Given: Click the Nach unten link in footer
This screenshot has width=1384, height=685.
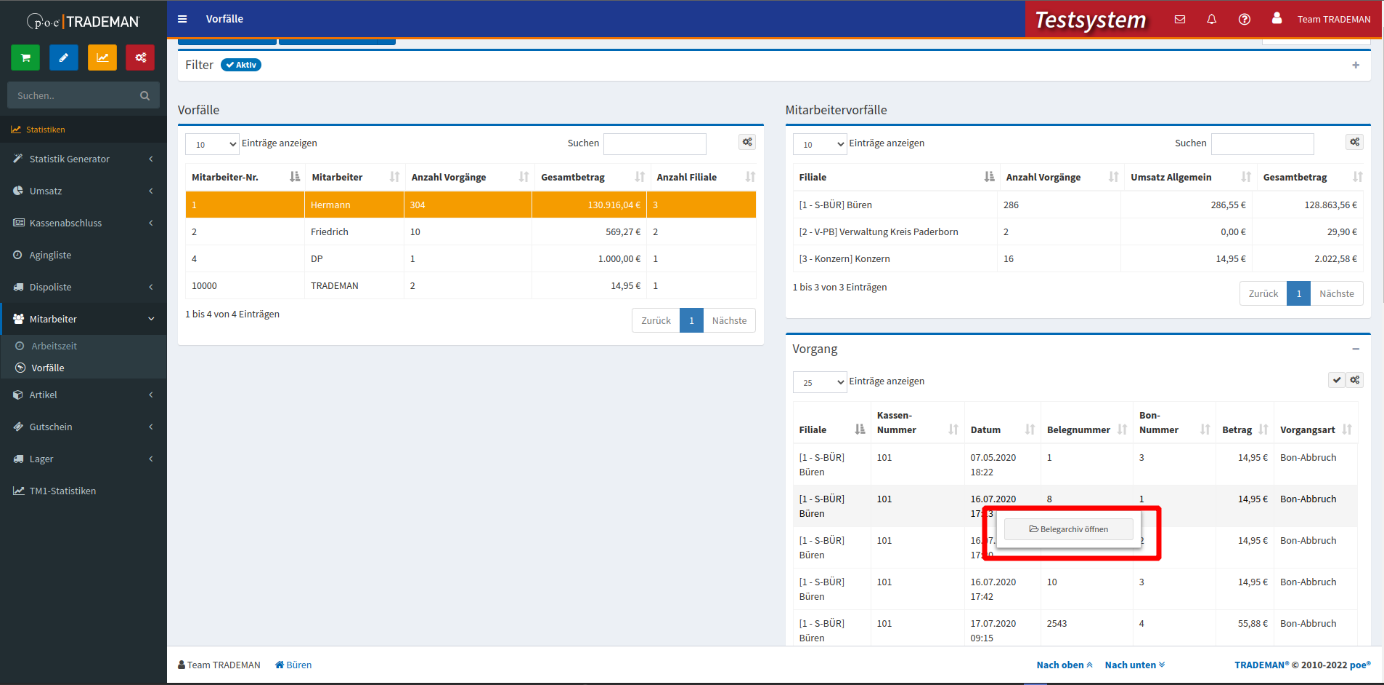Looking at the screenshot, I should tap(1134, 665).
